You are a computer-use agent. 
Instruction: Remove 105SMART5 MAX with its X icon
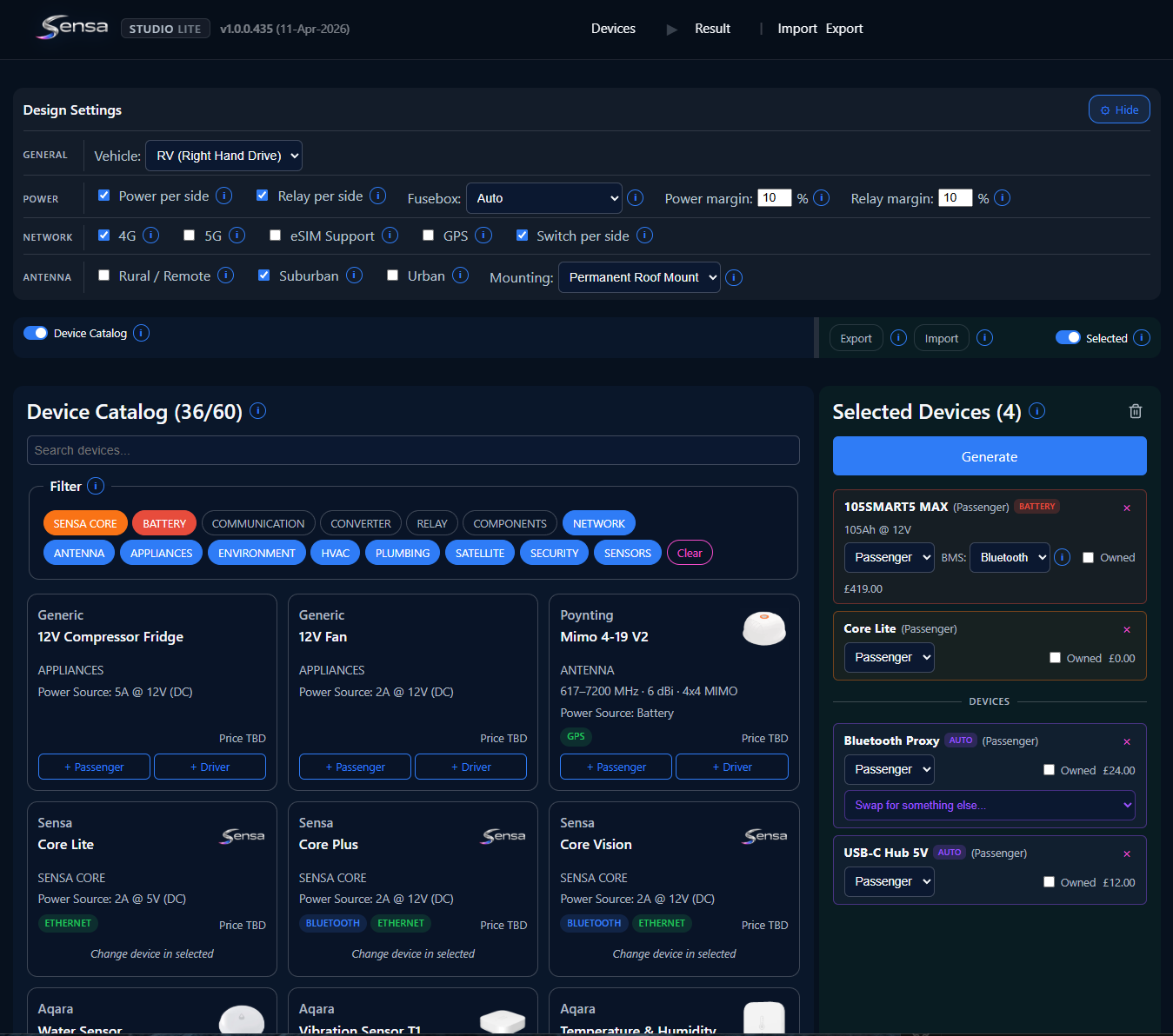1127,508
